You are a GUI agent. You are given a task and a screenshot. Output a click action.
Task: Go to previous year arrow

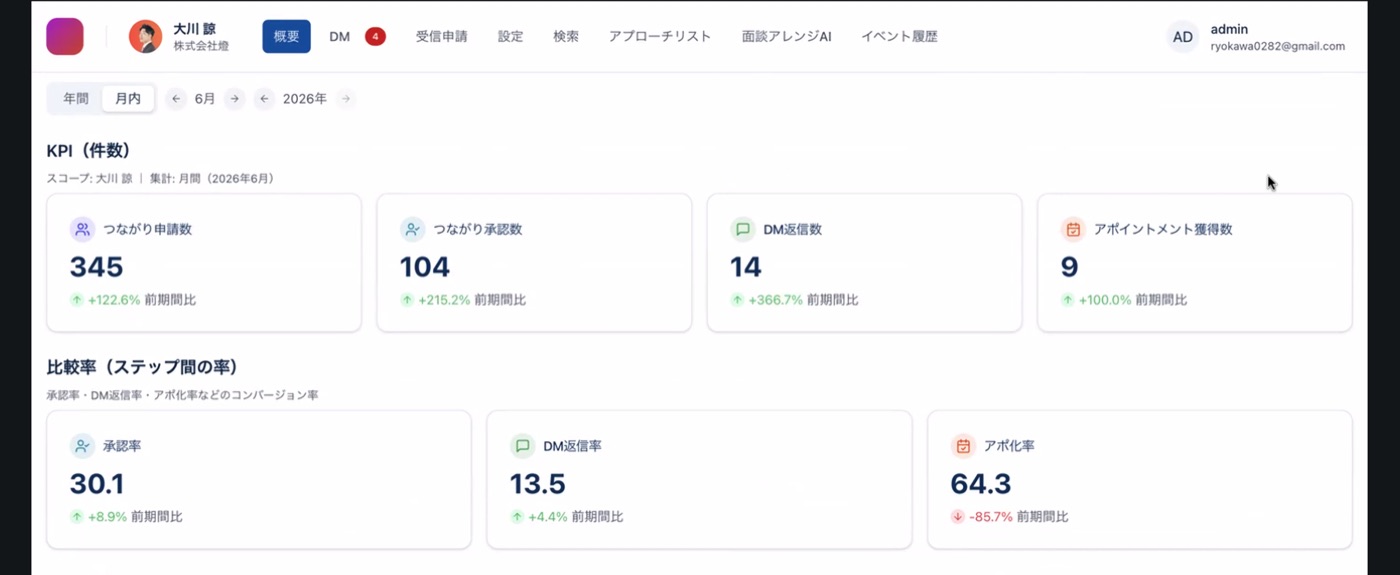(264, 99)
